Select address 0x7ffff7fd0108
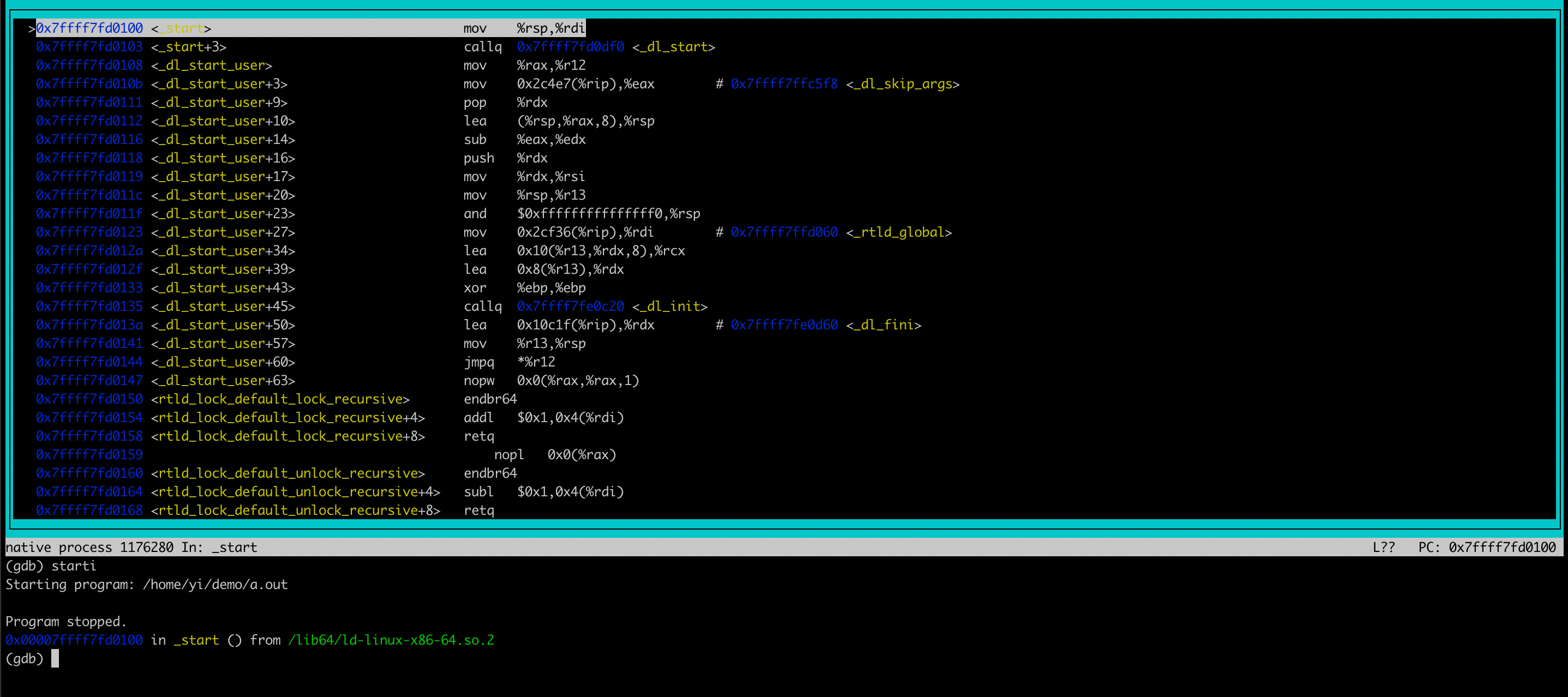 tap(89, 65)
